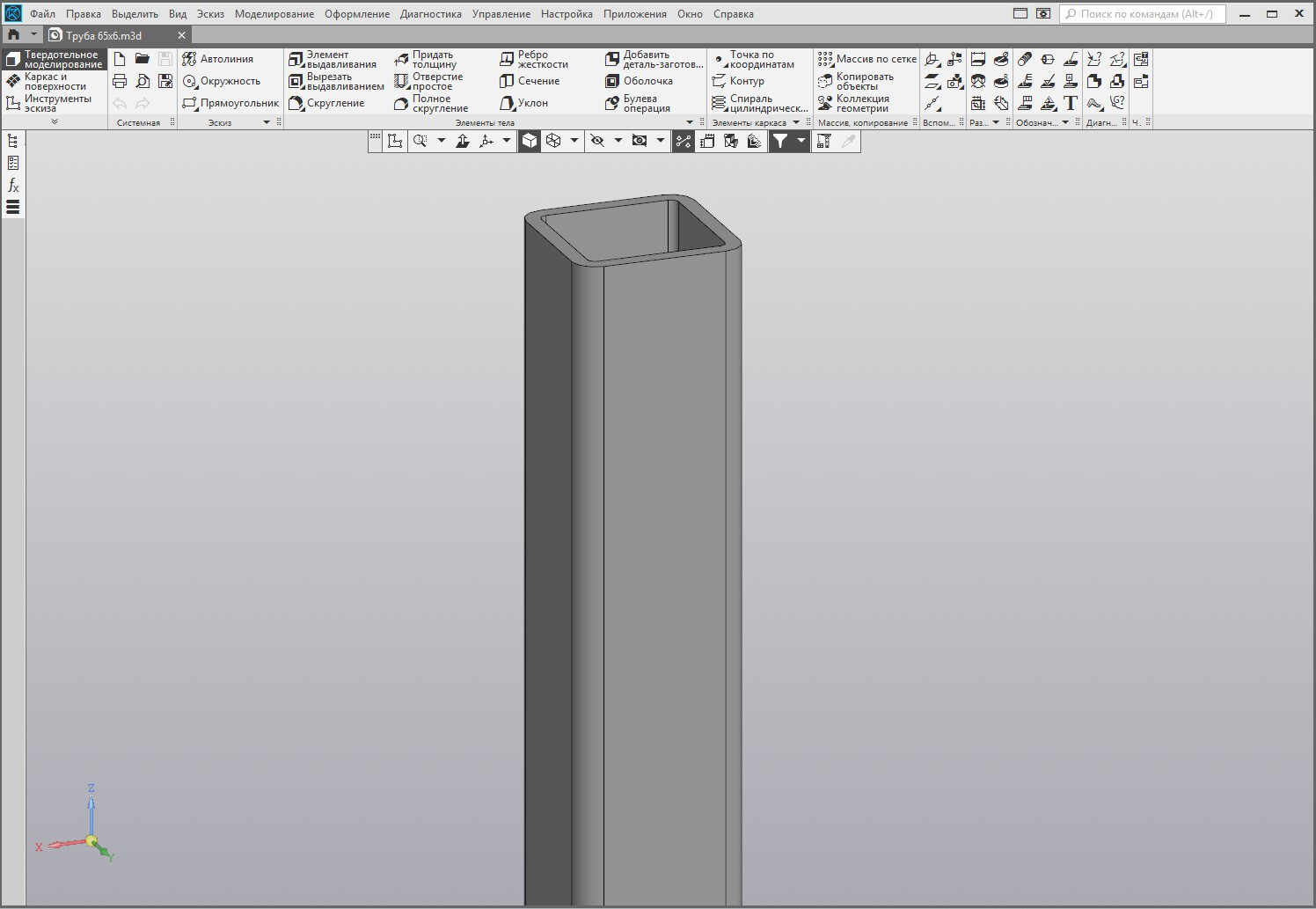Viewport: 1316px width, 909px height.
Task: Expand the Обознач panel arrow
Action: click(x=1065, y=122)
